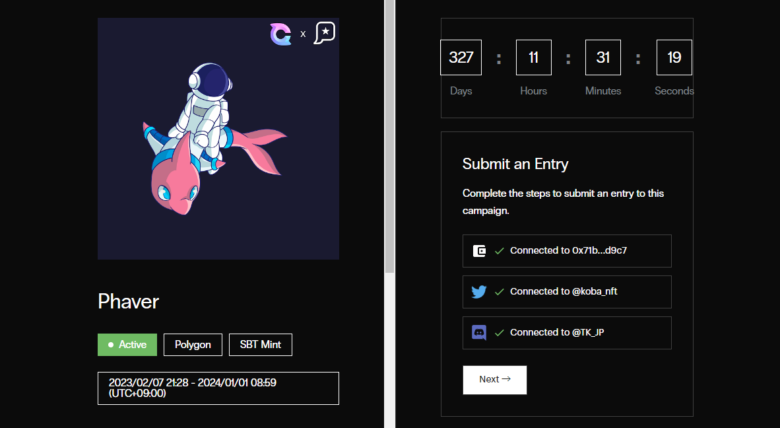Click the Connected to @TK_JP row
Image resolution: width=780 pixels, height=428 pixels.
click(567, 332)
